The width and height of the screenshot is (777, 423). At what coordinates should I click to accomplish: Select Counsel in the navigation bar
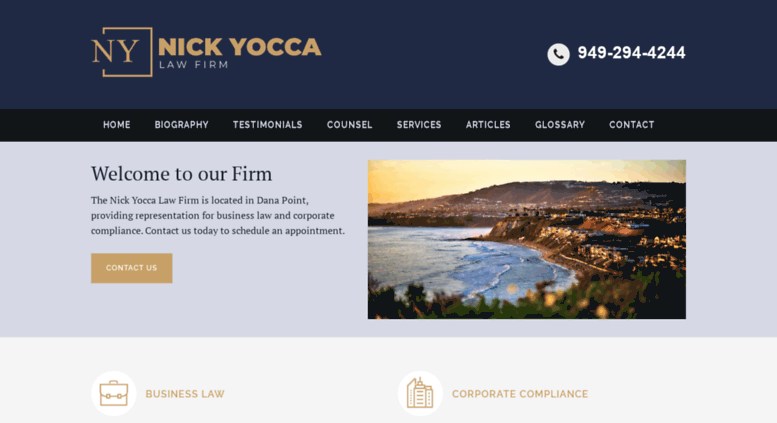pos(349,125)
